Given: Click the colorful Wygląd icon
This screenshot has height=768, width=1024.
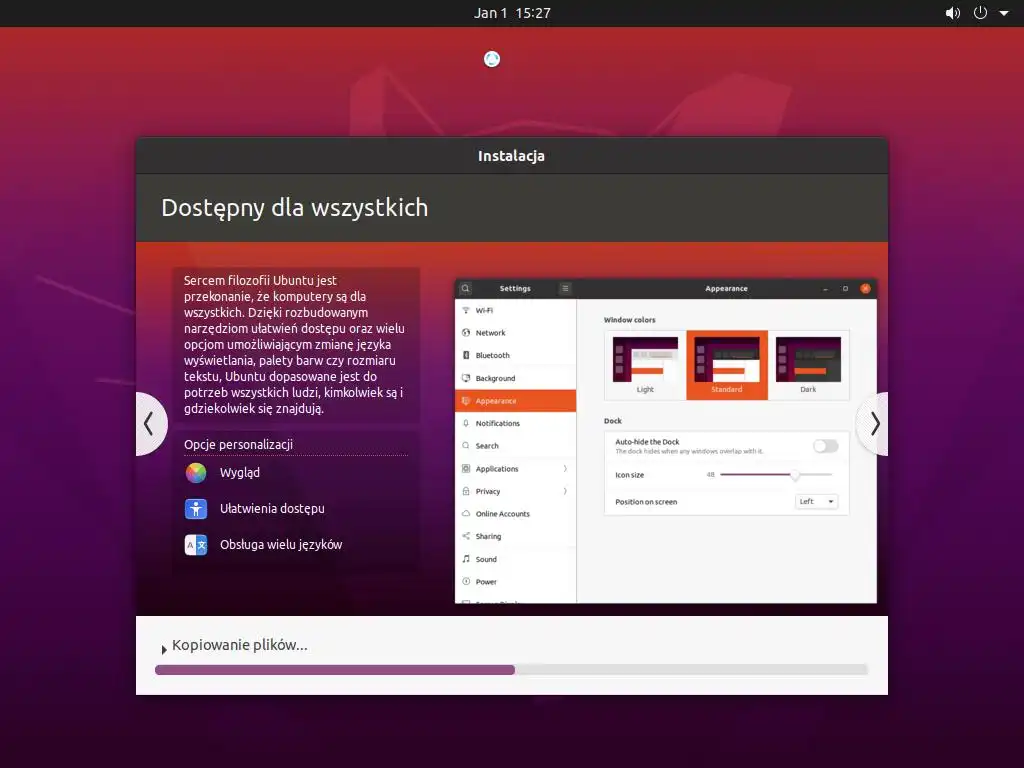Looking at the screenshot, I should click(x=196, y=472).
